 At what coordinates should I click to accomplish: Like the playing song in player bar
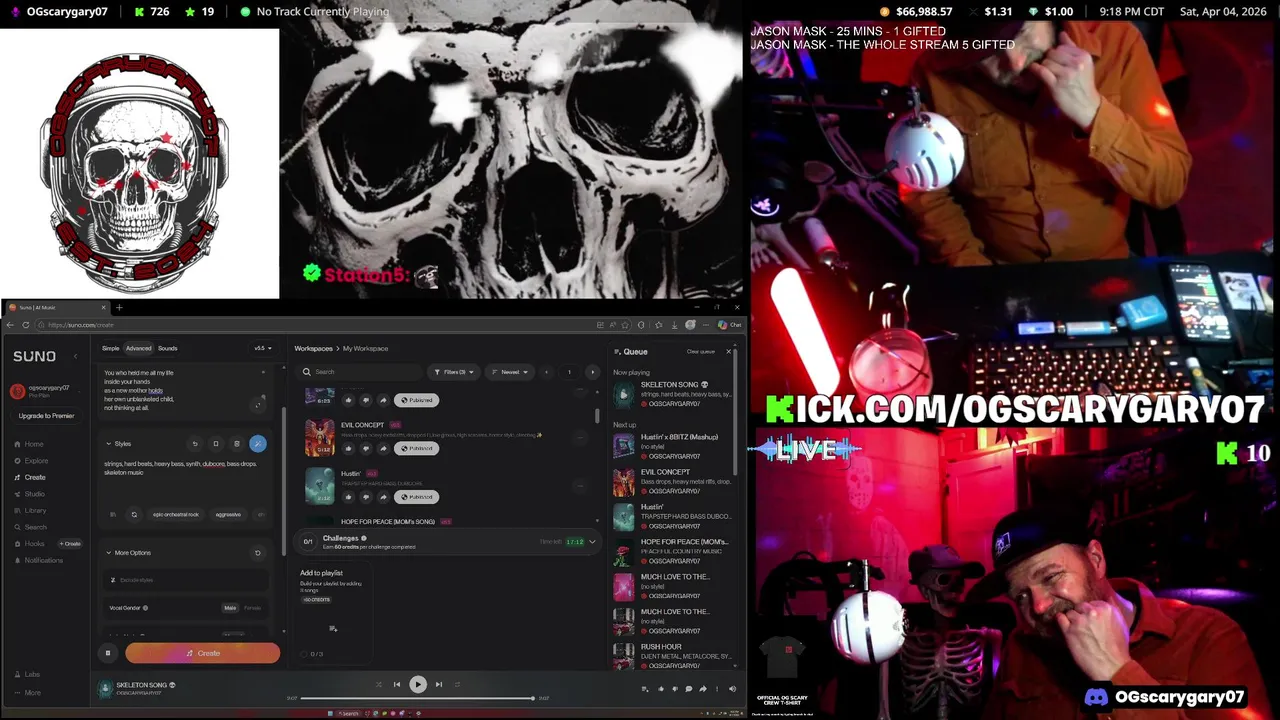661,688
